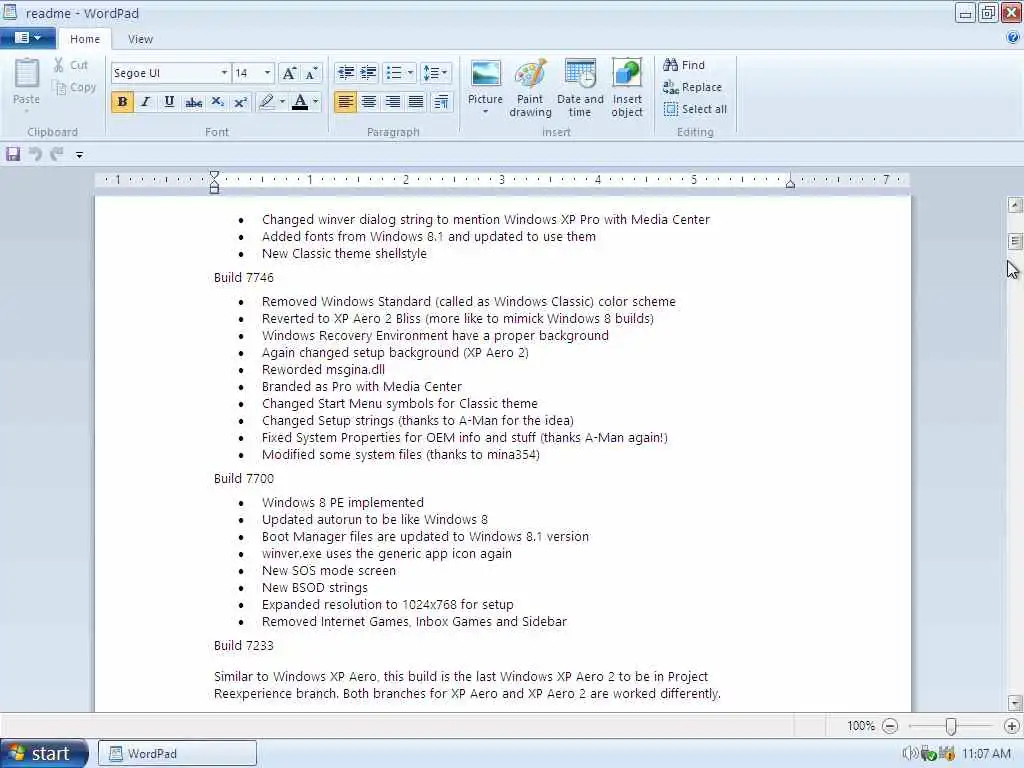Expand the bullet list style arrow

[410, 73]
